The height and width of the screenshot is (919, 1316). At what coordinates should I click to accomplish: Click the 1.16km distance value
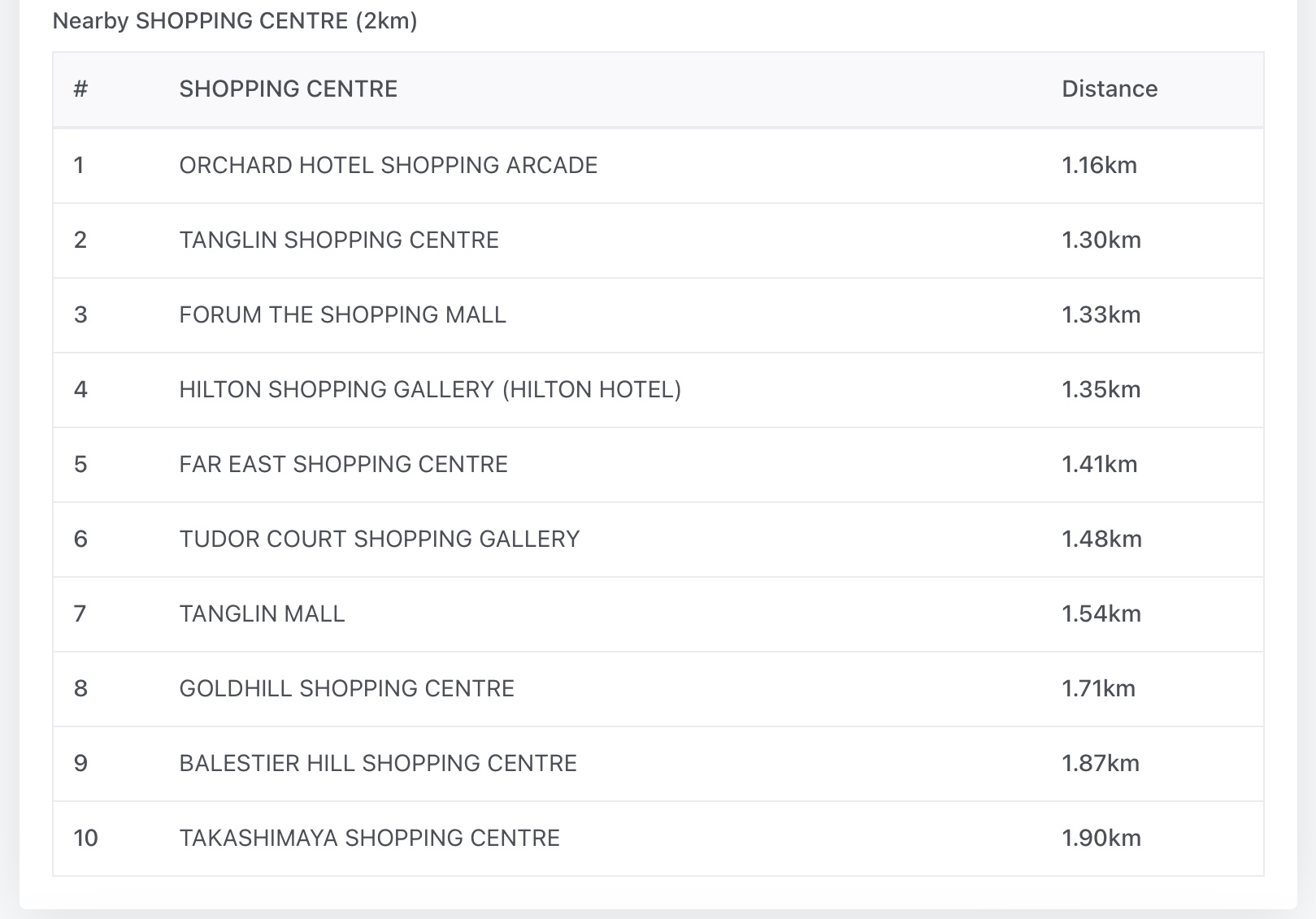pyautogui.click(x=1099, y=165)
